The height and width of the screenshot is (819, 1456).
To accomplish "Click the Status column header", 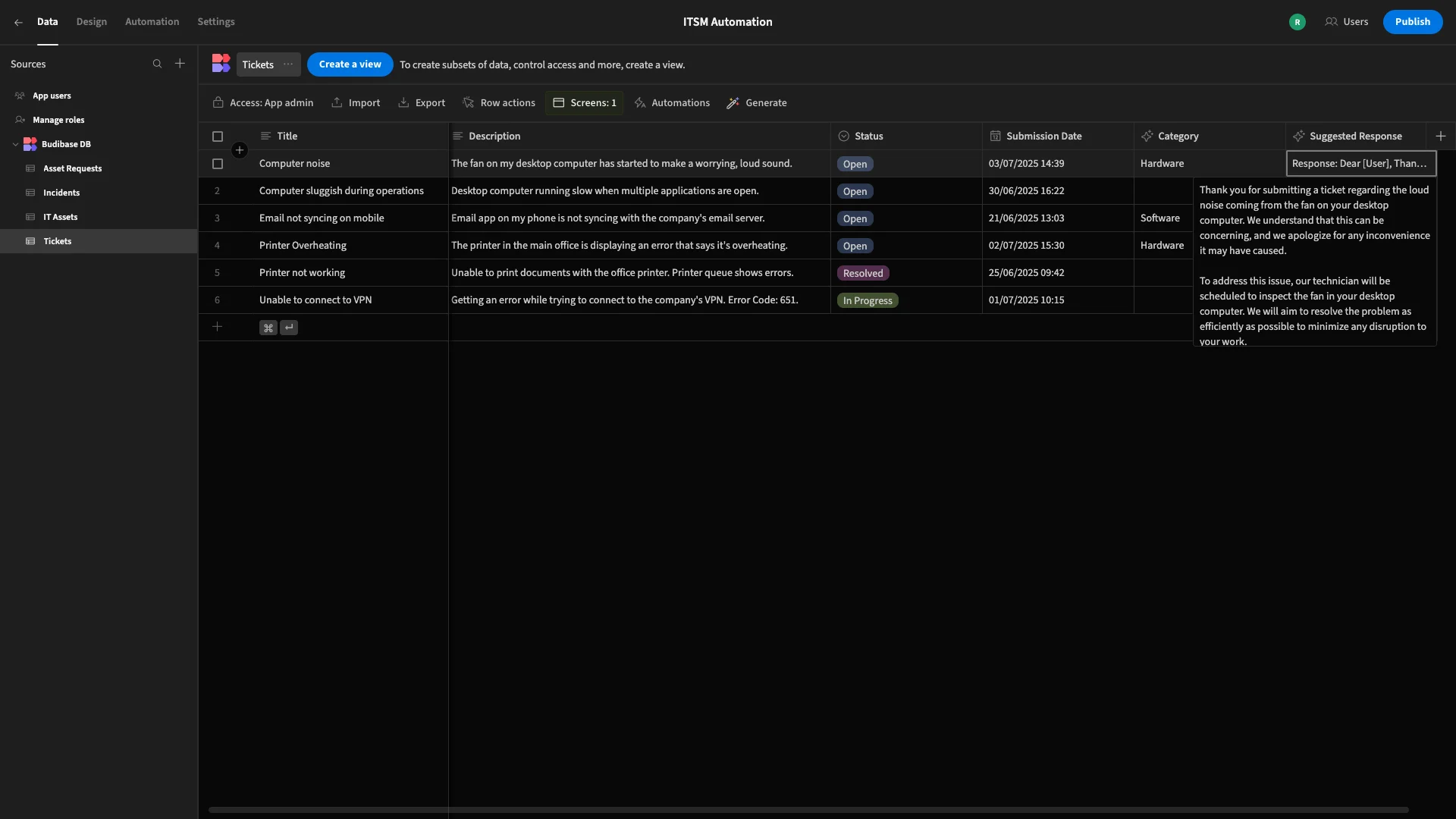I will click(x=906, y=136).
